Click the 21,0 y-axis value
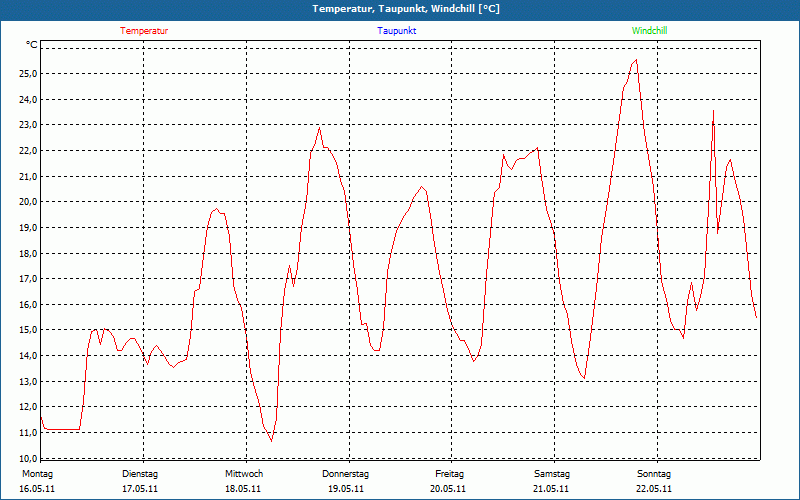 pyautogui.click(x=29, y=177)
